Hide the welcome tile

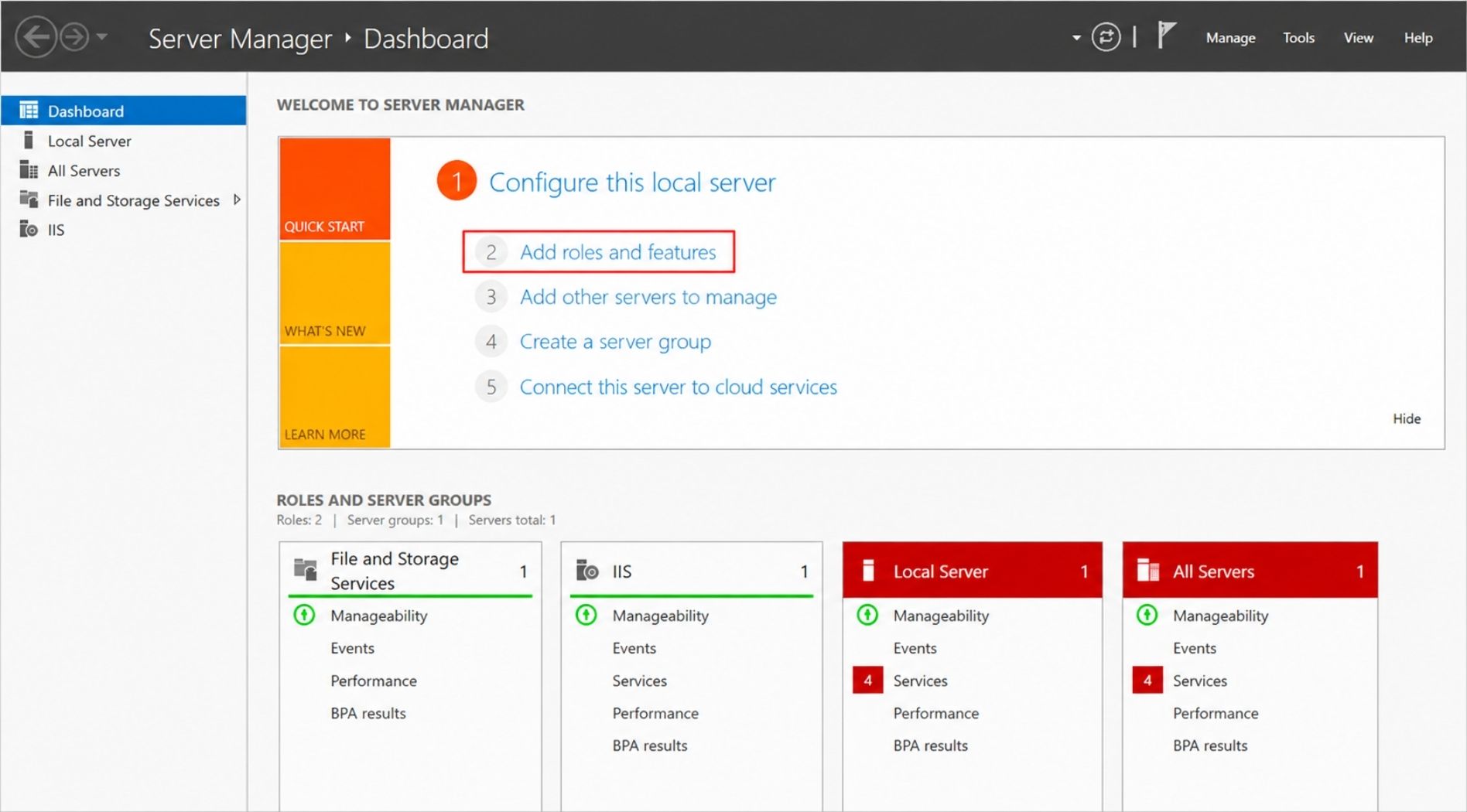[x=1407, y=418]
